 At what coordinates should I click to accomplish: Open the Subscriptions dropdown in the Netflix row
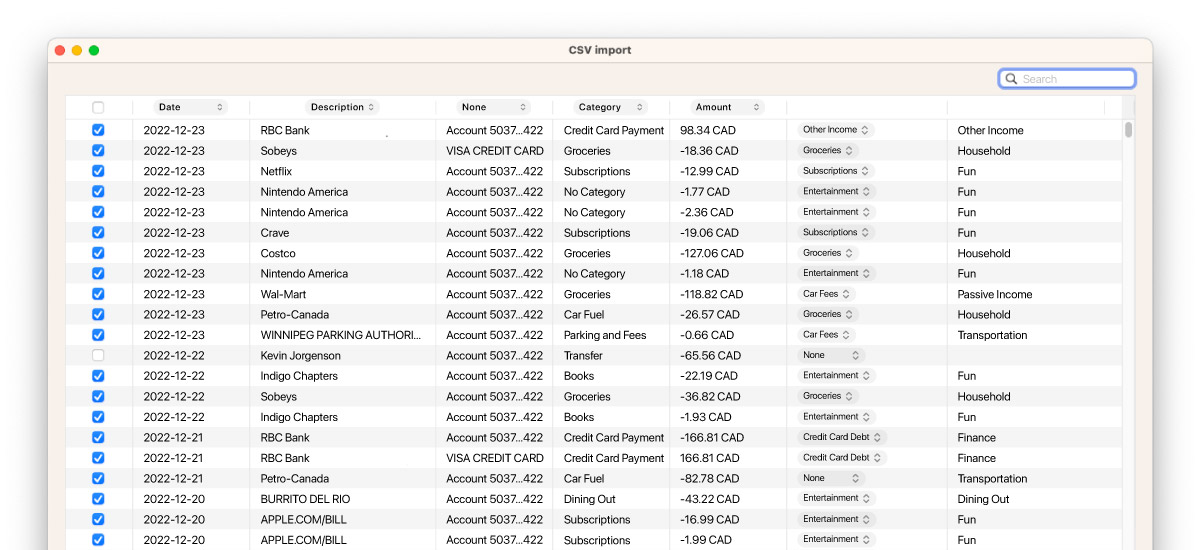click(836, 171)
